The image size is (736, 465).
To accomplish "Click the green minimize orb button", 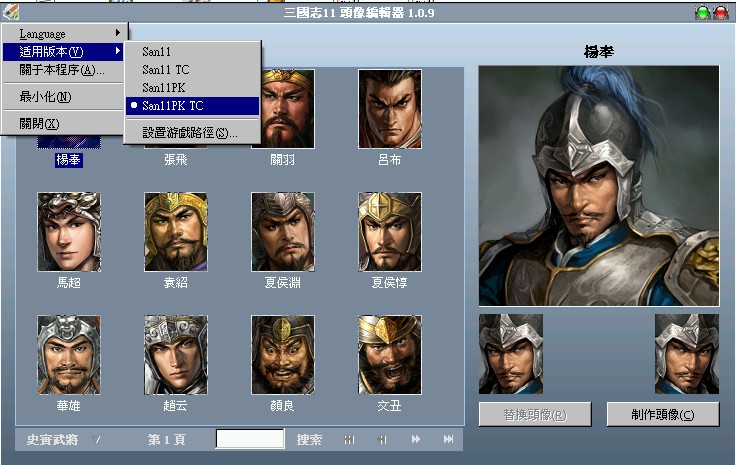I will pyautogui.click(x=703, y=13).
